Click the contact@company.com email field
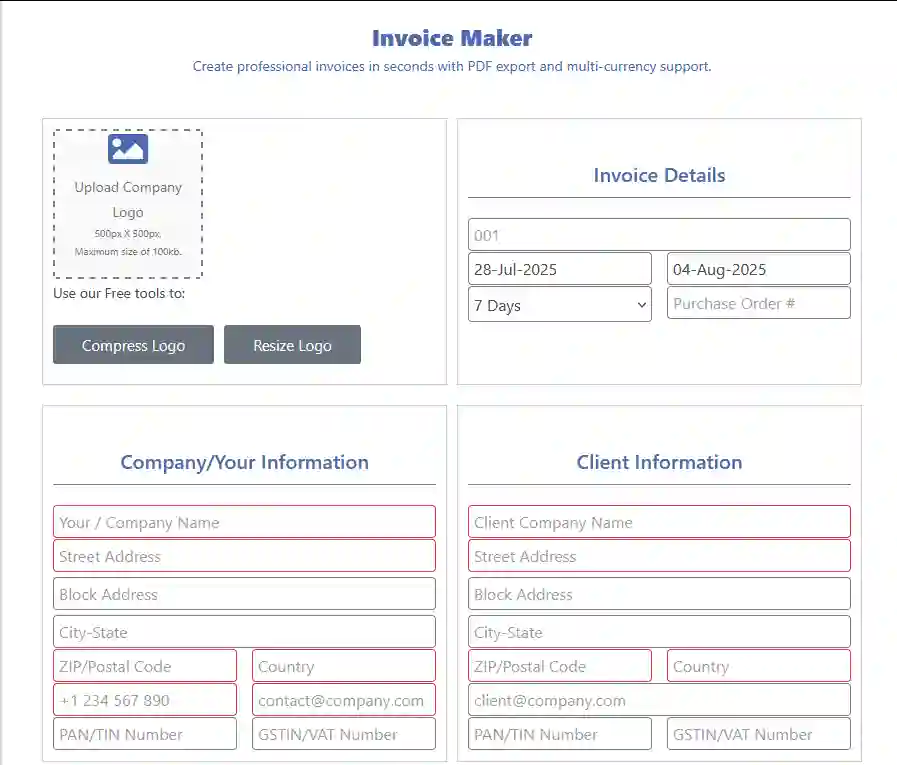Viewport: 897px width, 765px height. tap(344, 699)
